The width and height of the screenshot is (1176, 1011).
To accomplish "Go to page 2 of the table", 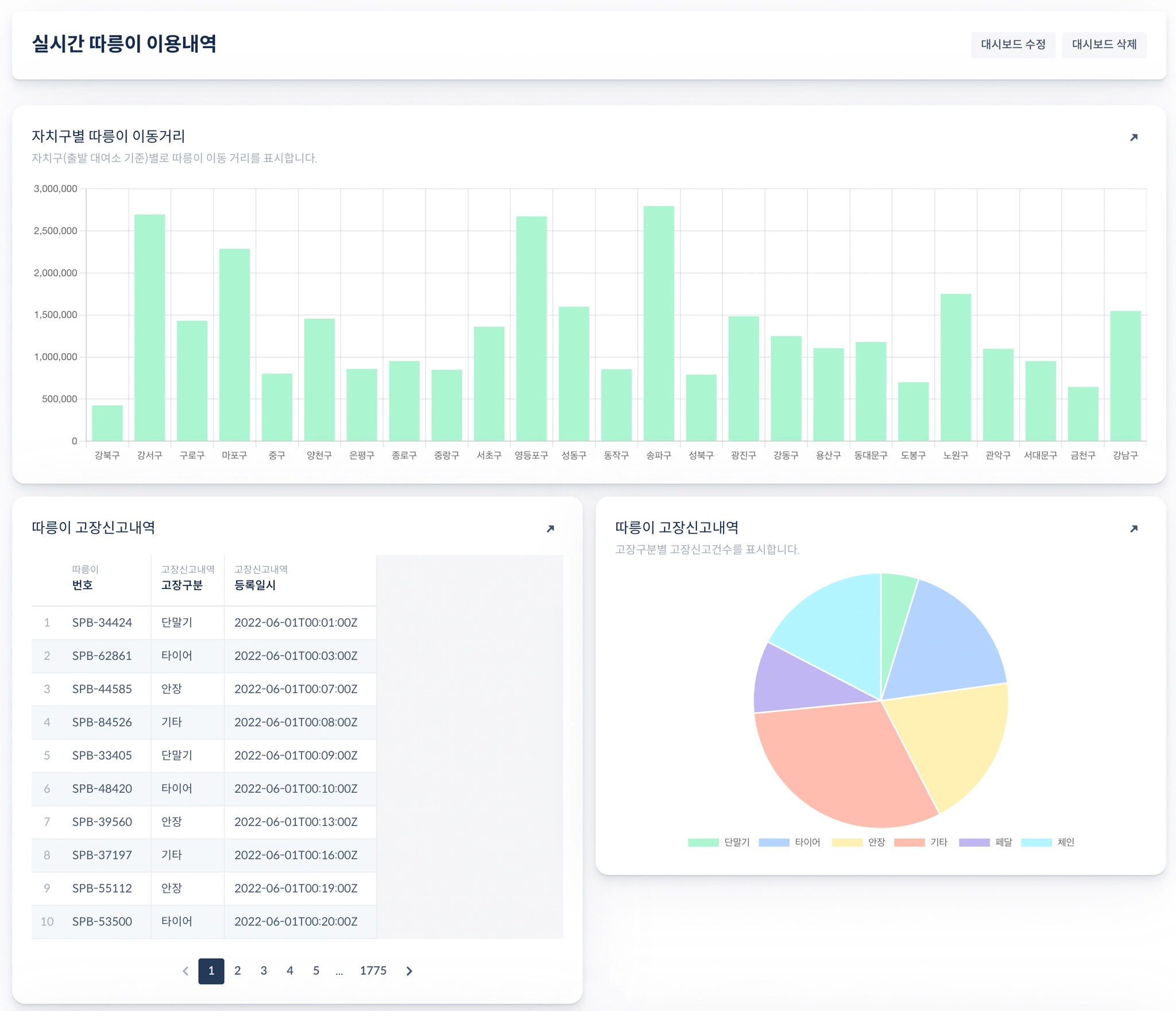I will [237, 971].
